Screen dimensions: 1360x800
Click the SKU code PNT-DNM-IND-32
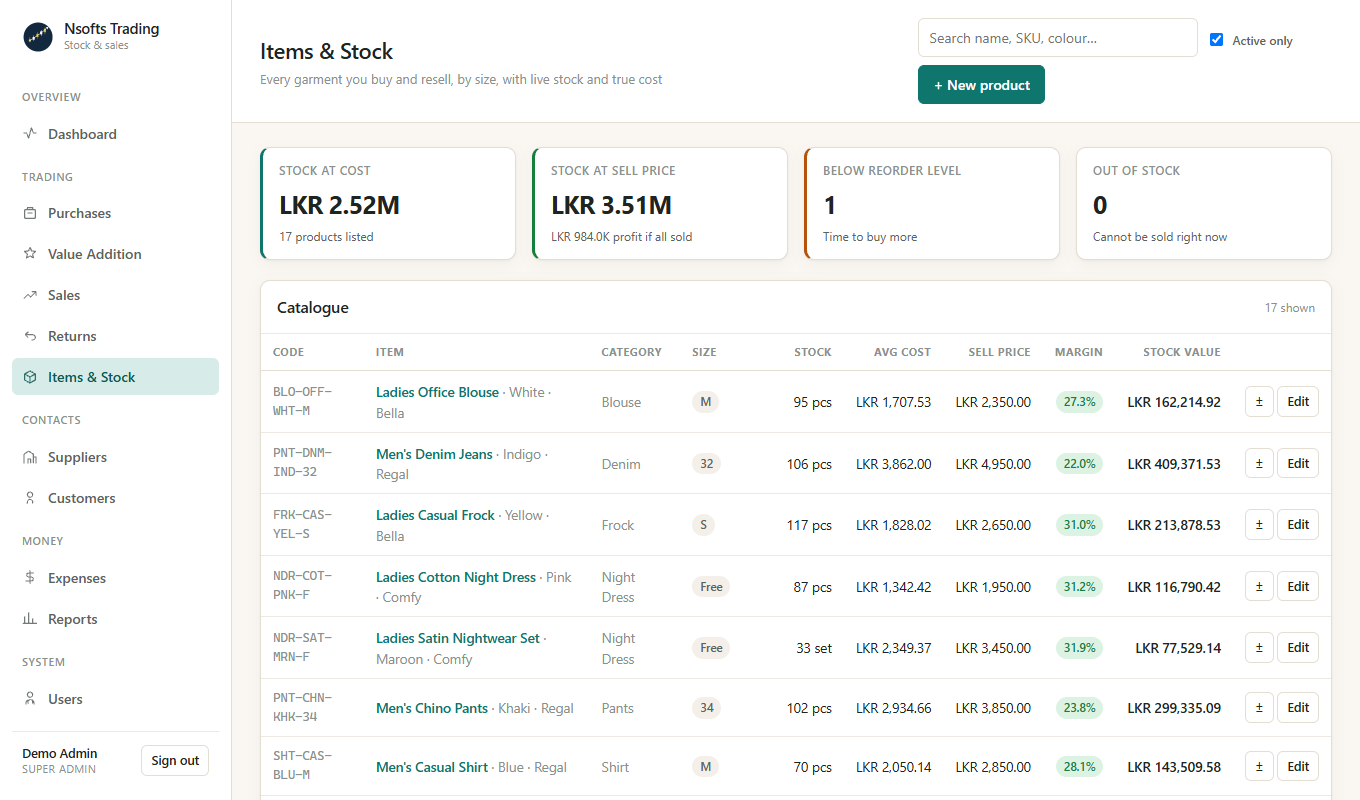pos(302,463)
